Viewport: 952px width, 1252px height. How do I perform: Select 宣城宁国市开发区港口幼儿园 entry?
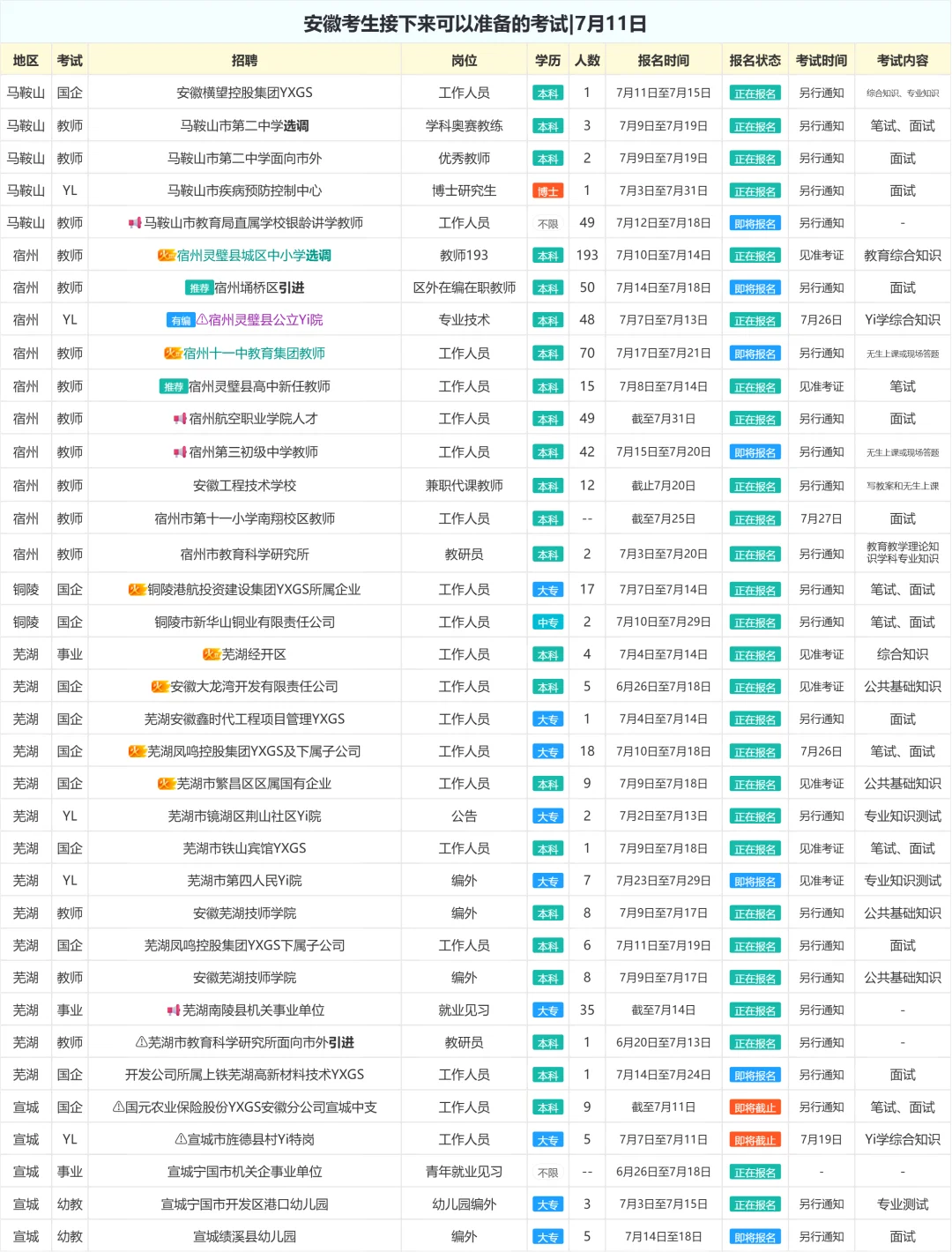tap(244, 1204)
